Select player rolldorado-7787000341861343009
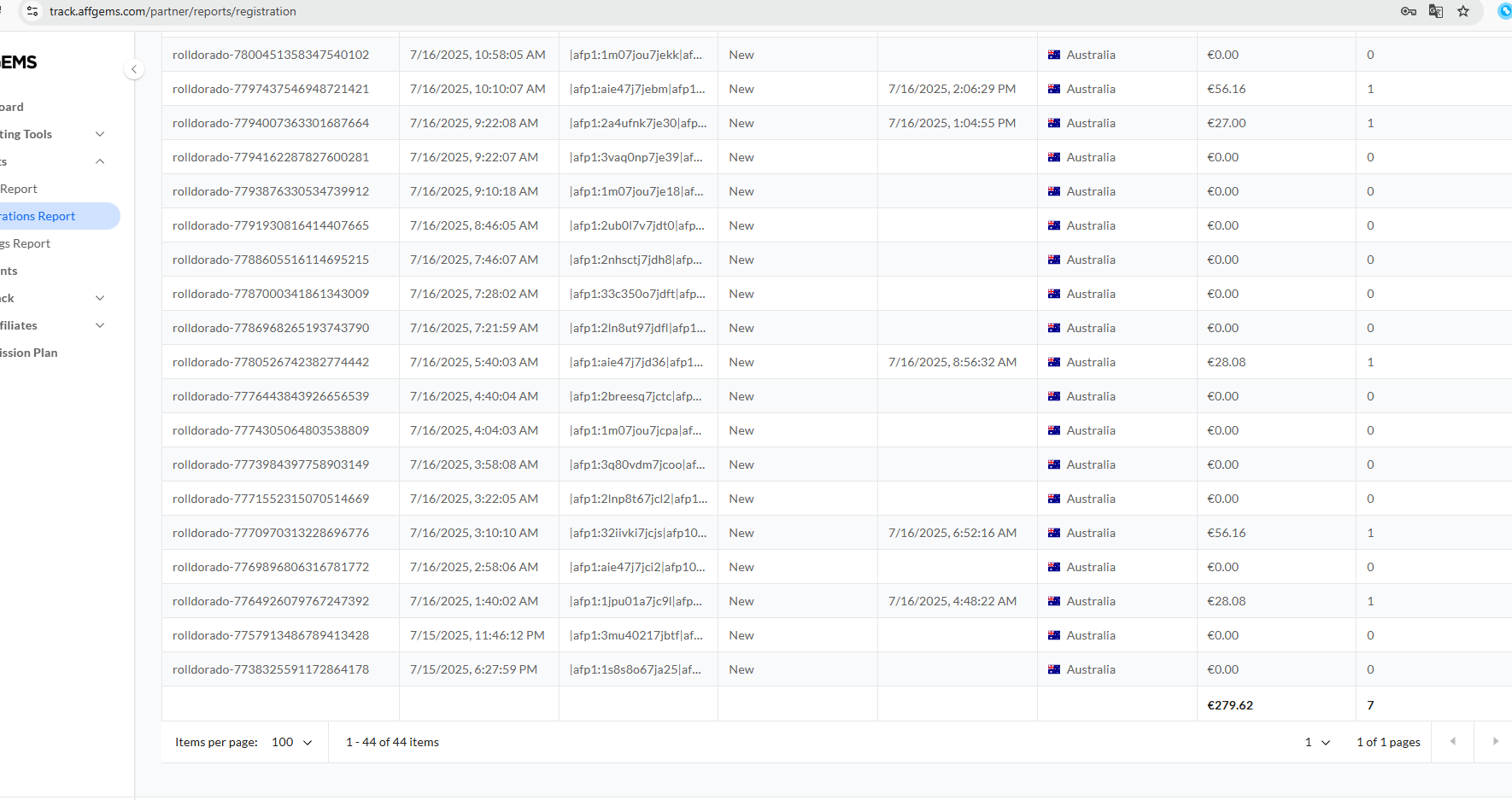 click(271, 294)
